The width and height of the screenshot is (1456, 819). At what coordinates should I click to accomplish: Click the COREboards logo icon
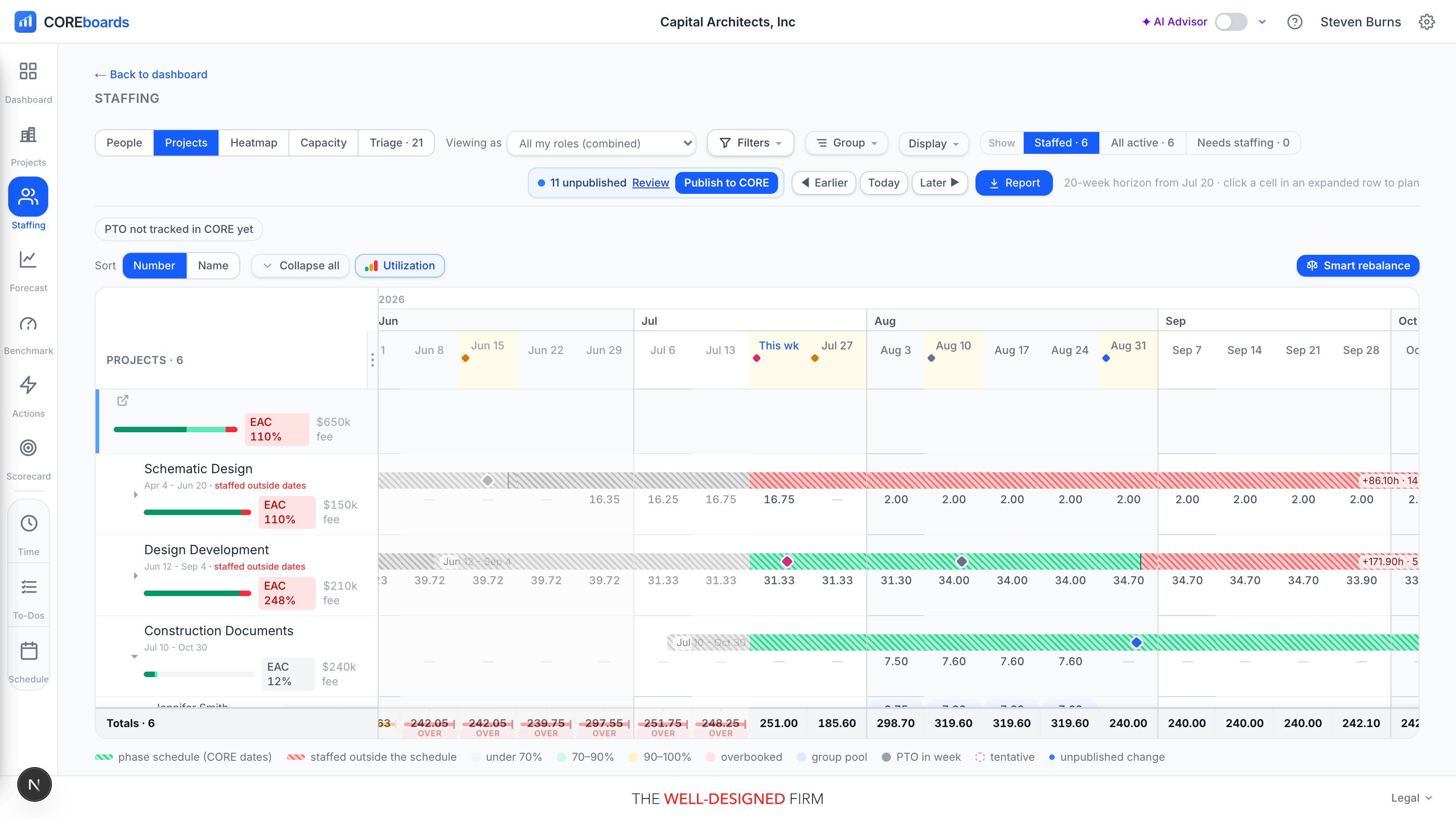pos(25,22)
